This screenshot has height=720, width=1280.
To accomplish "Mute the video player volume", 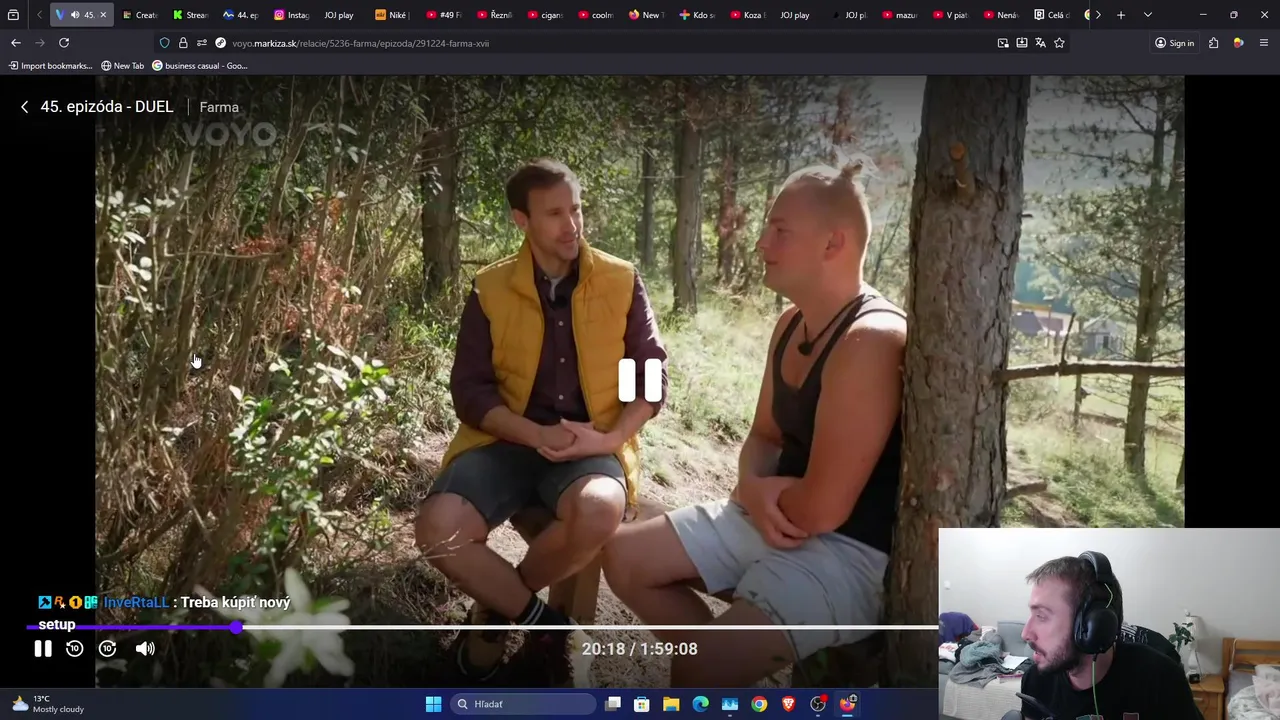I will (x=145, y=649).
